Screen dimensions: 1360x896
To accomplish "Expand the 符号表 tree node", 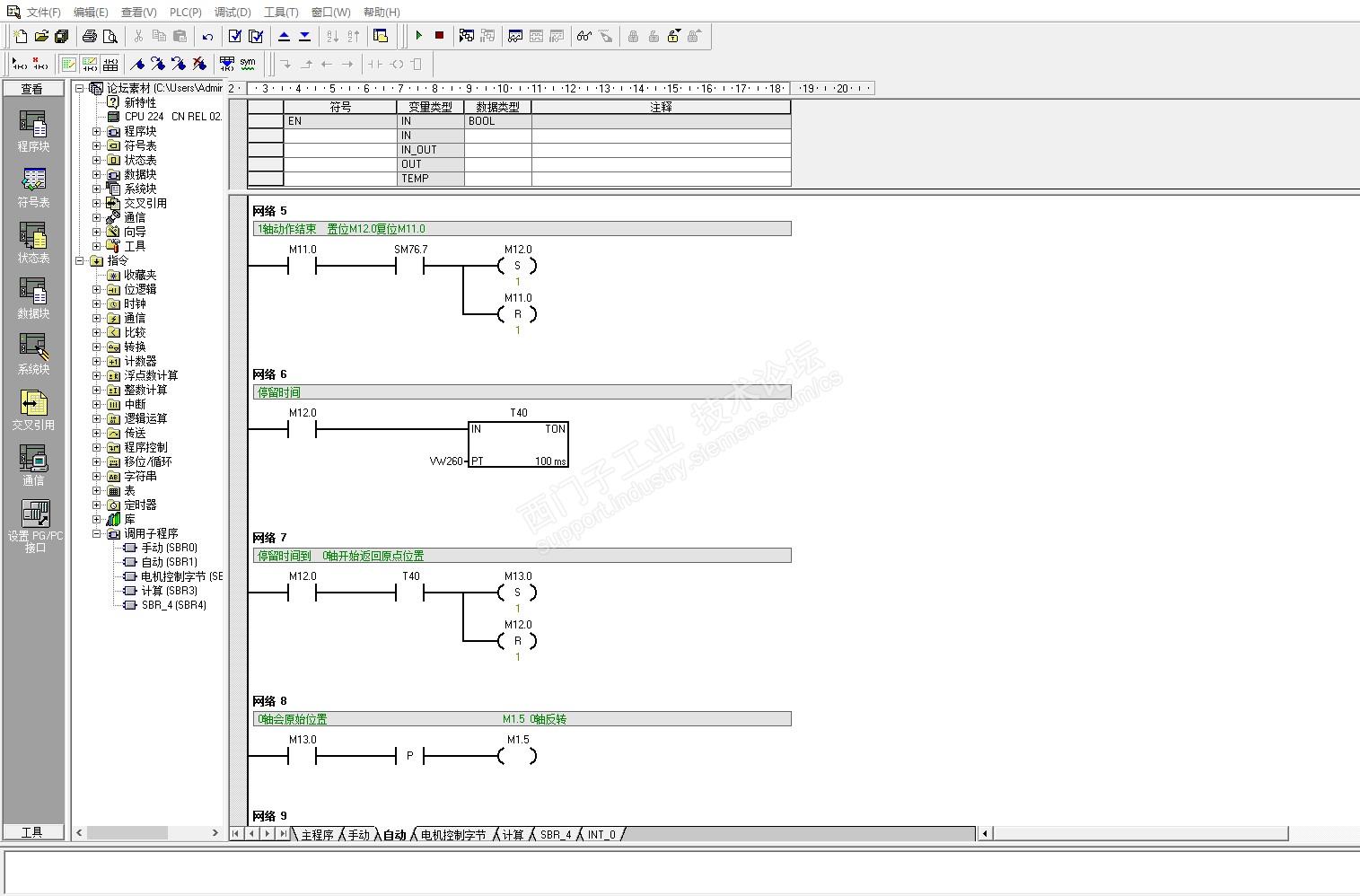I will pyautogui.click(x=97, y=145).
